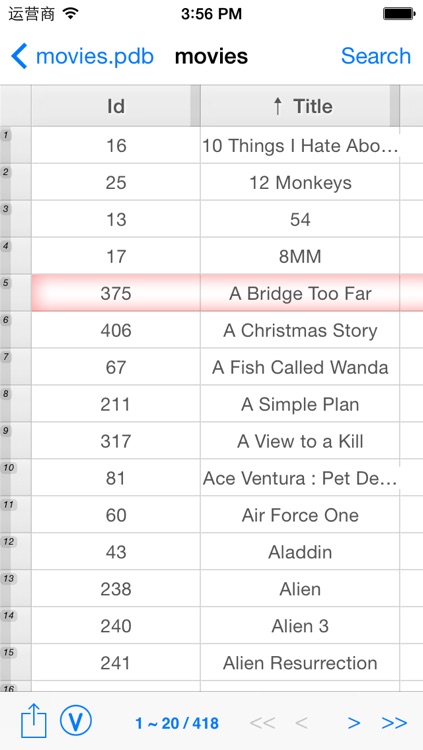Image resolution: width=423 pixels, height=750 pixels.
Task: Go back to movies.pdb
Action: coord(82,56)
